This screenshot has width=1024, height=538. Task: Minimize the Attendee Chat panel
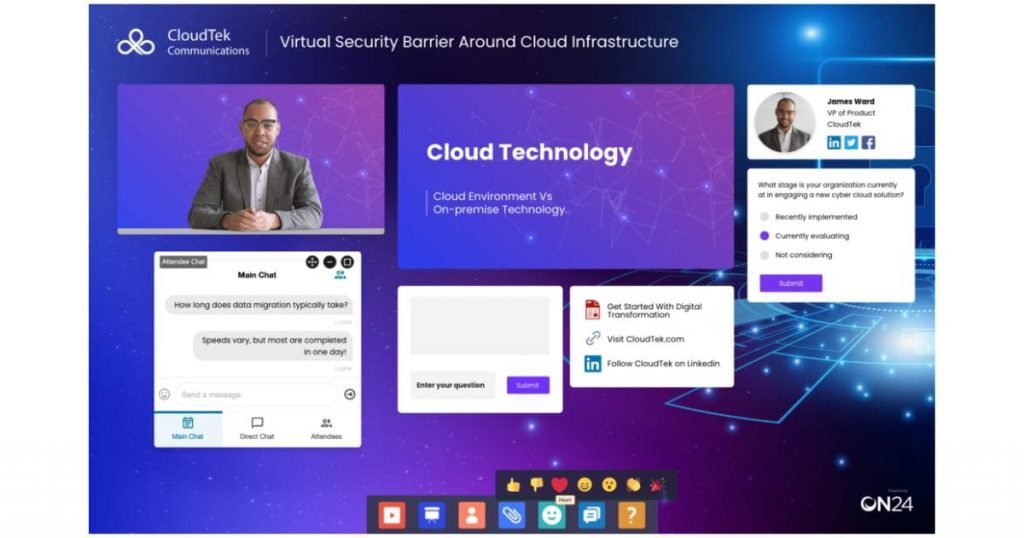(330, 262)
